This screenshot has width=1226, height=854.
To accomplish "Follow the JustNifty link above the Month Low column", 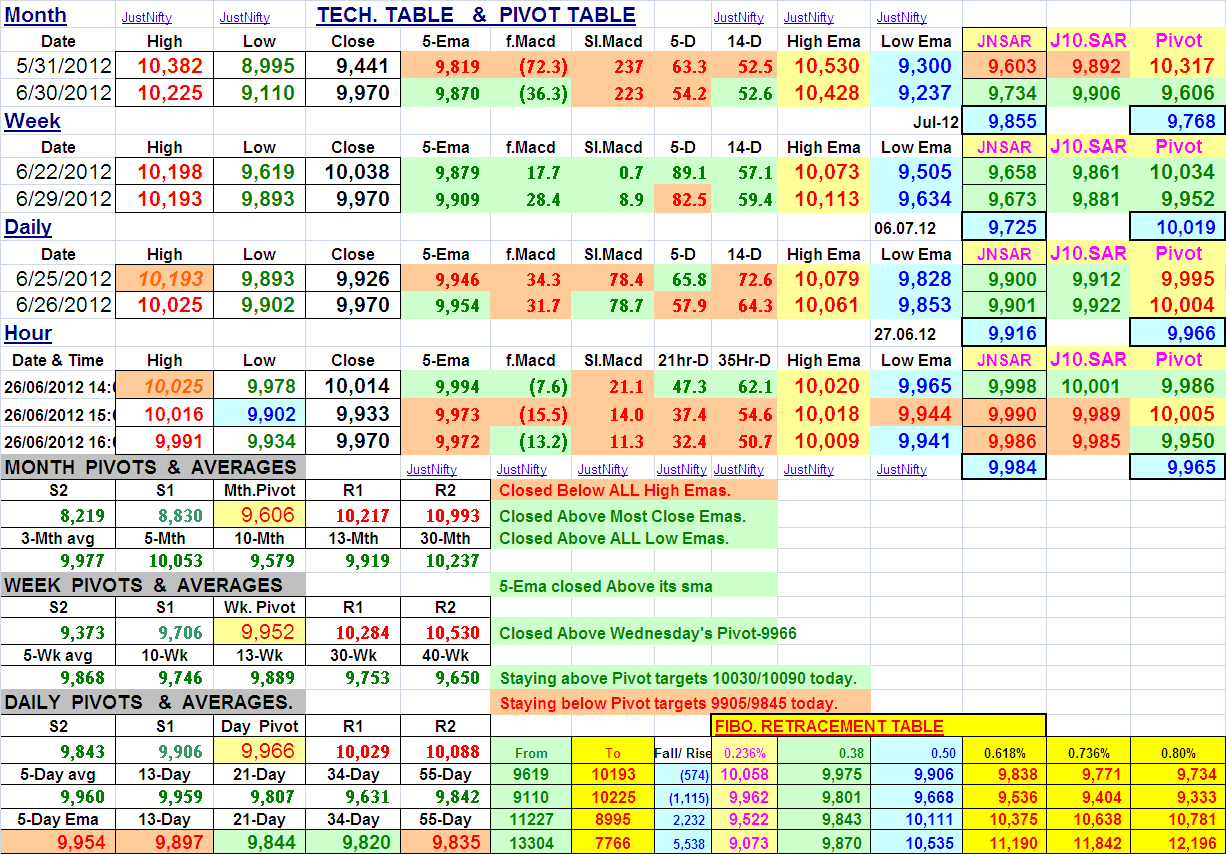I will coord(244,17).
